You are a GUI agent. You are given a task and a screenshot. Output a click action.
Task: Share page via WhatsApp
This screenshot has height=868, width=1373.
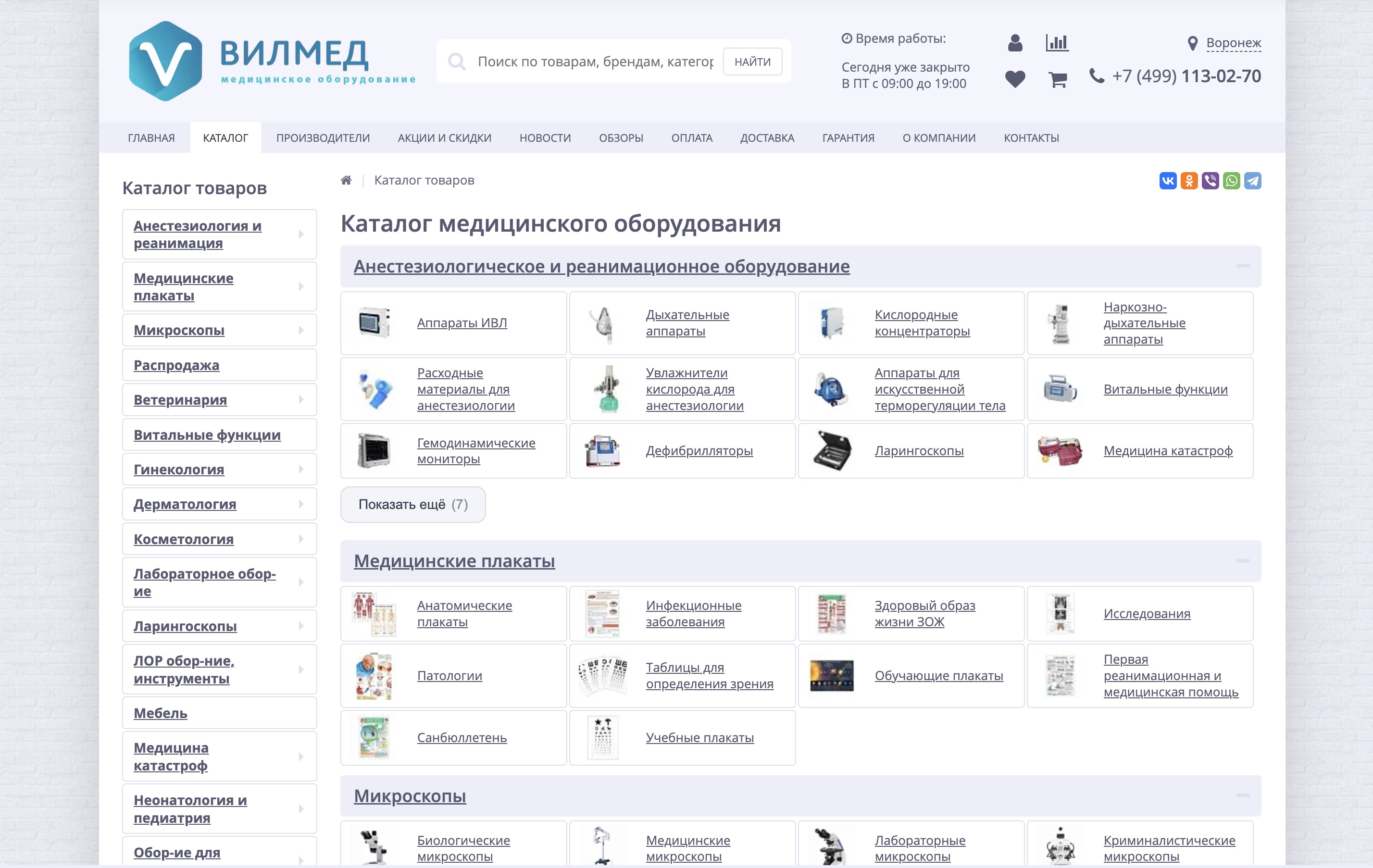click(x=1231, y=181)
